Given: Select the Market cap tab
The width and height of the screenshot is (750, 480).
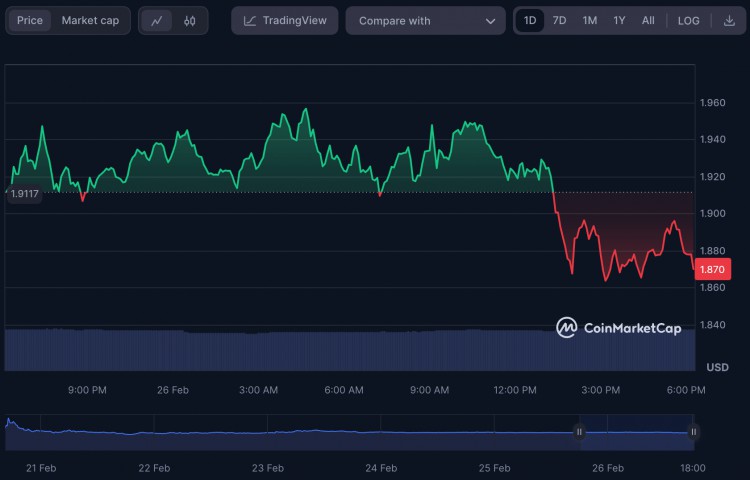Looking at the screenshot, I should [x=90, y=21].
